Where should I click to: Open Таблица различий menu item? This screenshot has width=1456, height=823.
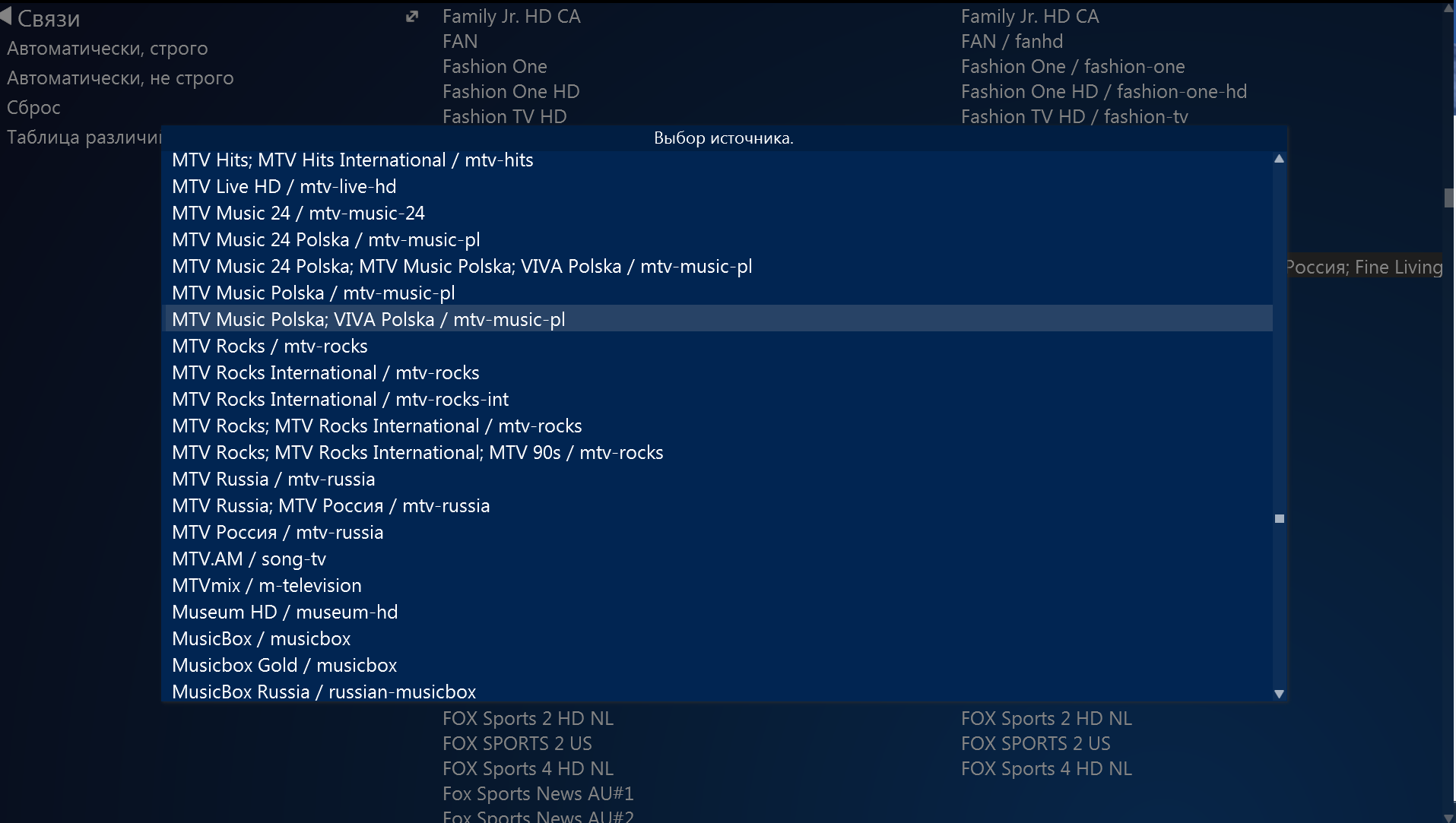pyautogui.click(x=84, y=137)
